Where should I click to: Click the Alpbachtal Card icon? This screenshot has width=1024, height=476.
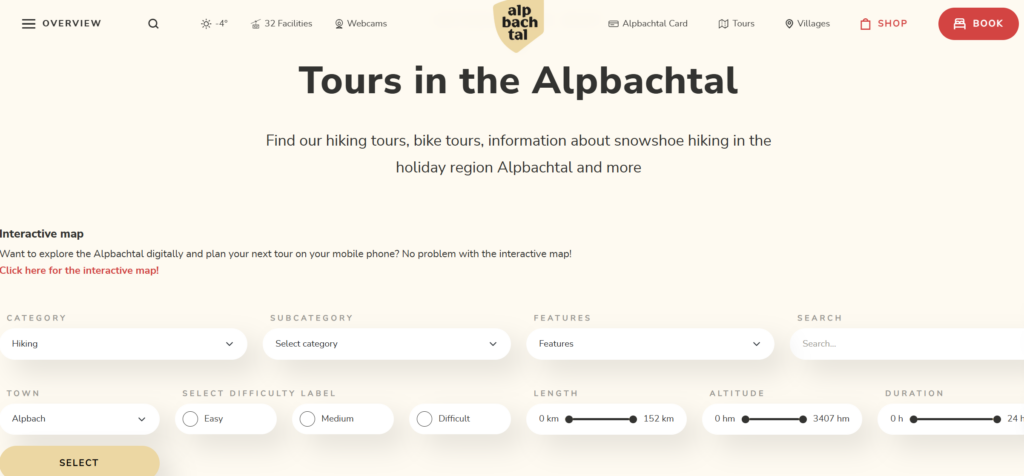tap(613, 24)
